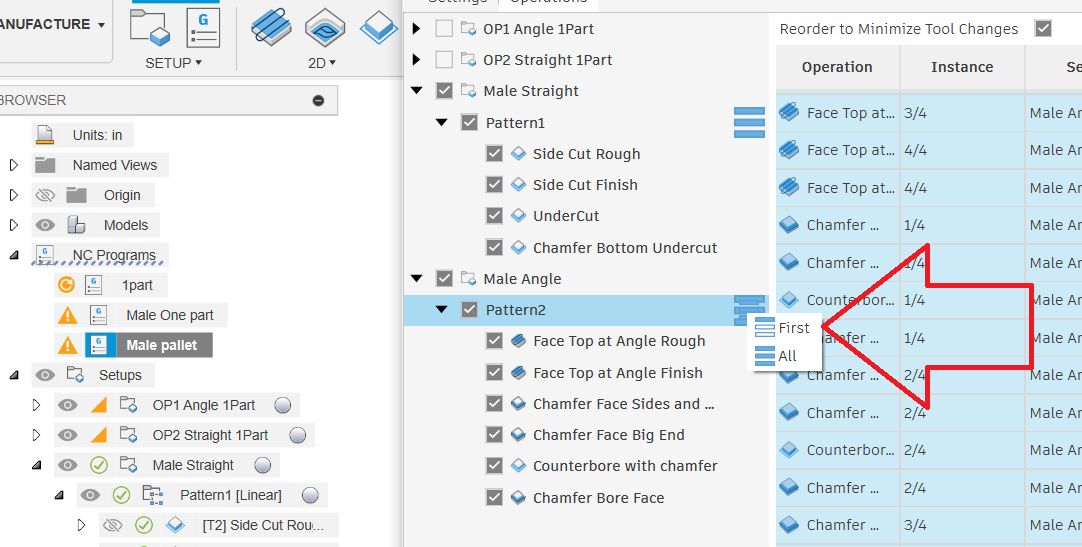Collapse the Setups node
Screen dimensions: 1082x547
(x=14, y=375)
